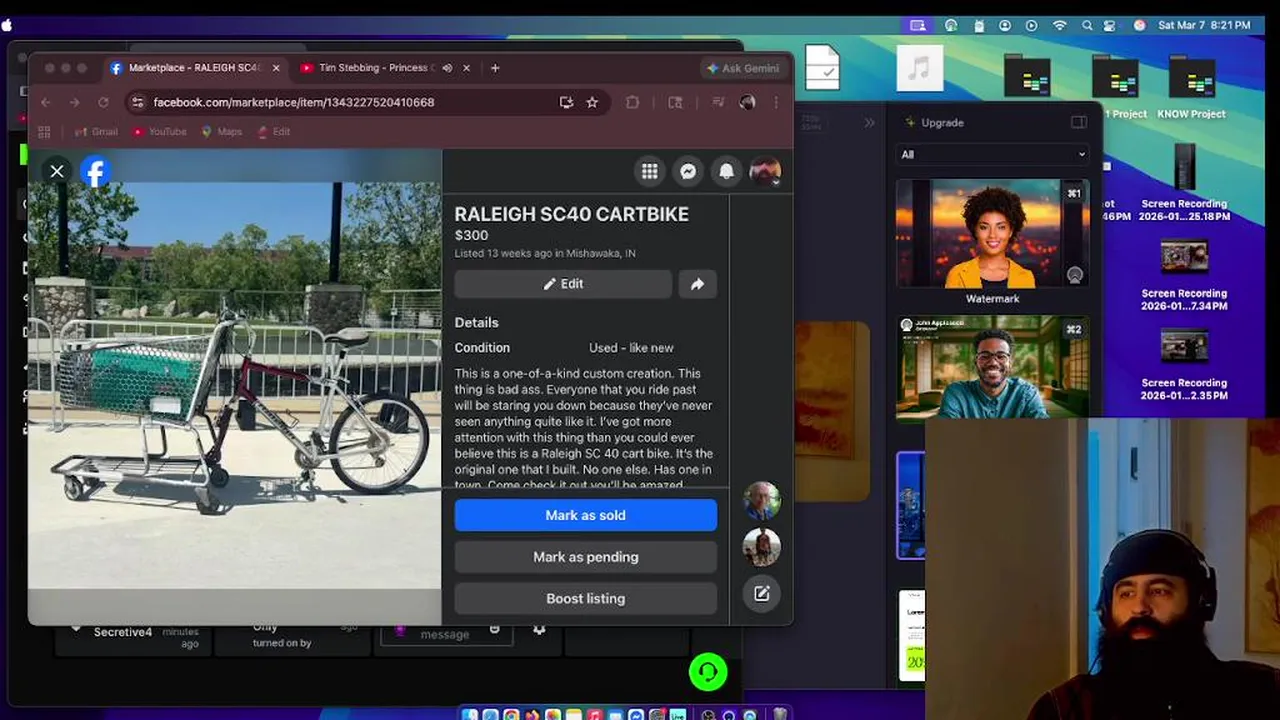
Task: Go back in Chrome
Action: [x=45, y=102]
